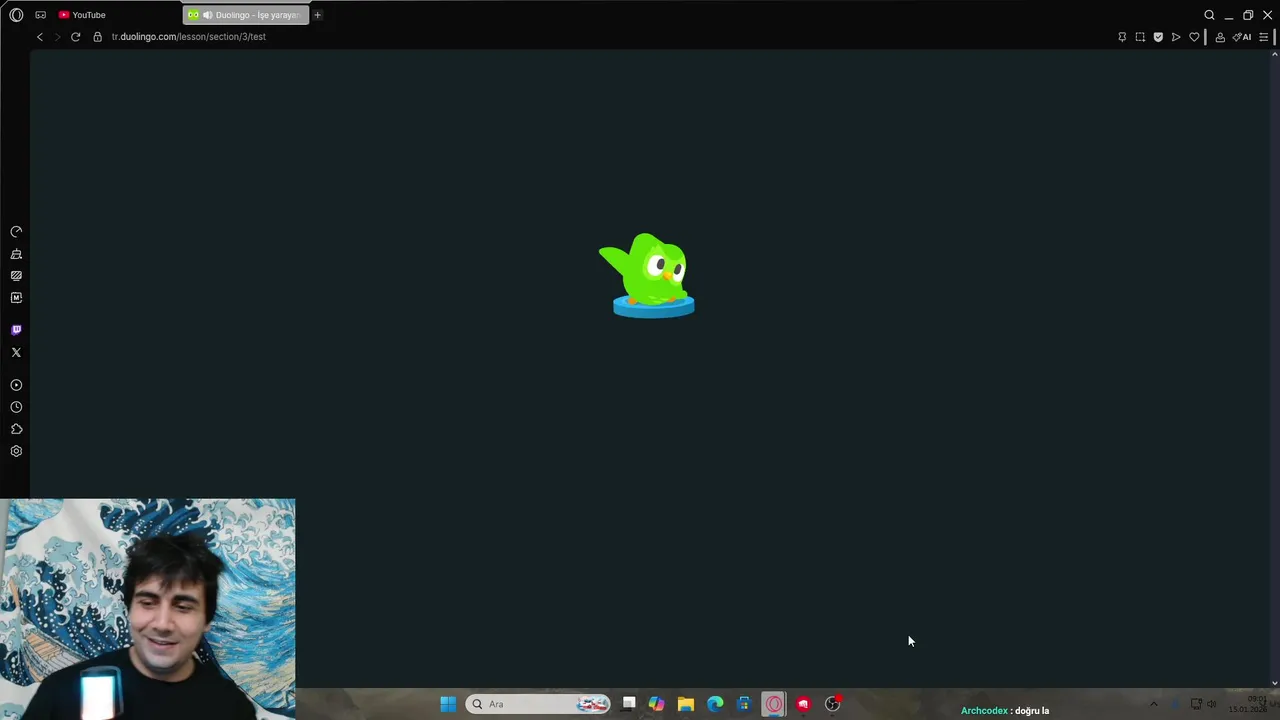This screenshot has width=1280, height=720.
Task: Select the Opera taskbar icon
Action: [x=774, y=704]
